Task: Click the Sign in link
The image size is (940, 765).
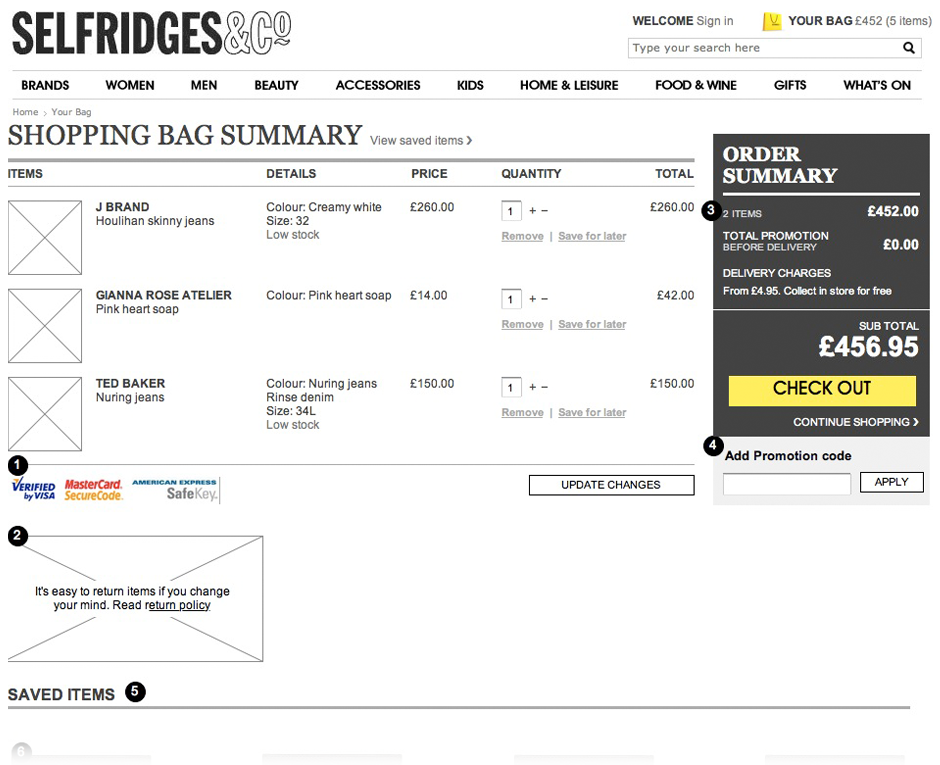Action: click(x=715, y=21)
